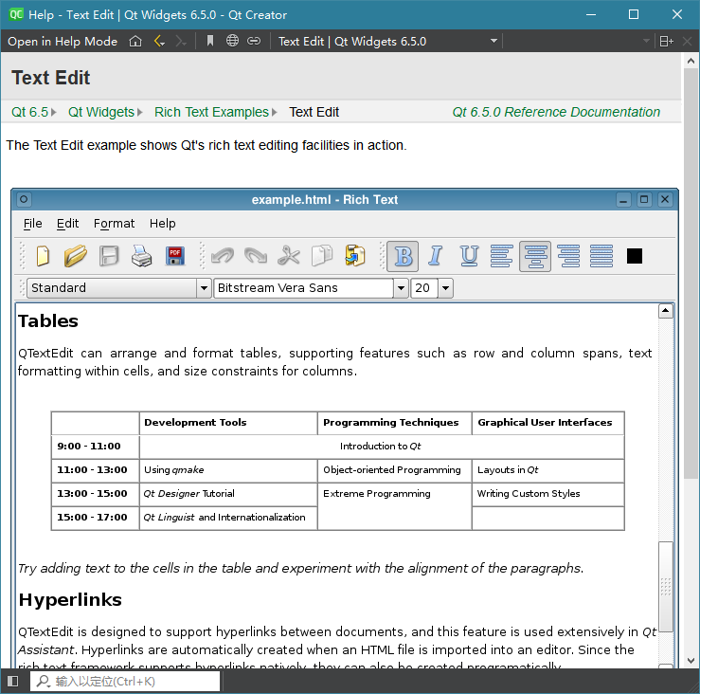Click the Copy pages icon

tap(322, 256)
